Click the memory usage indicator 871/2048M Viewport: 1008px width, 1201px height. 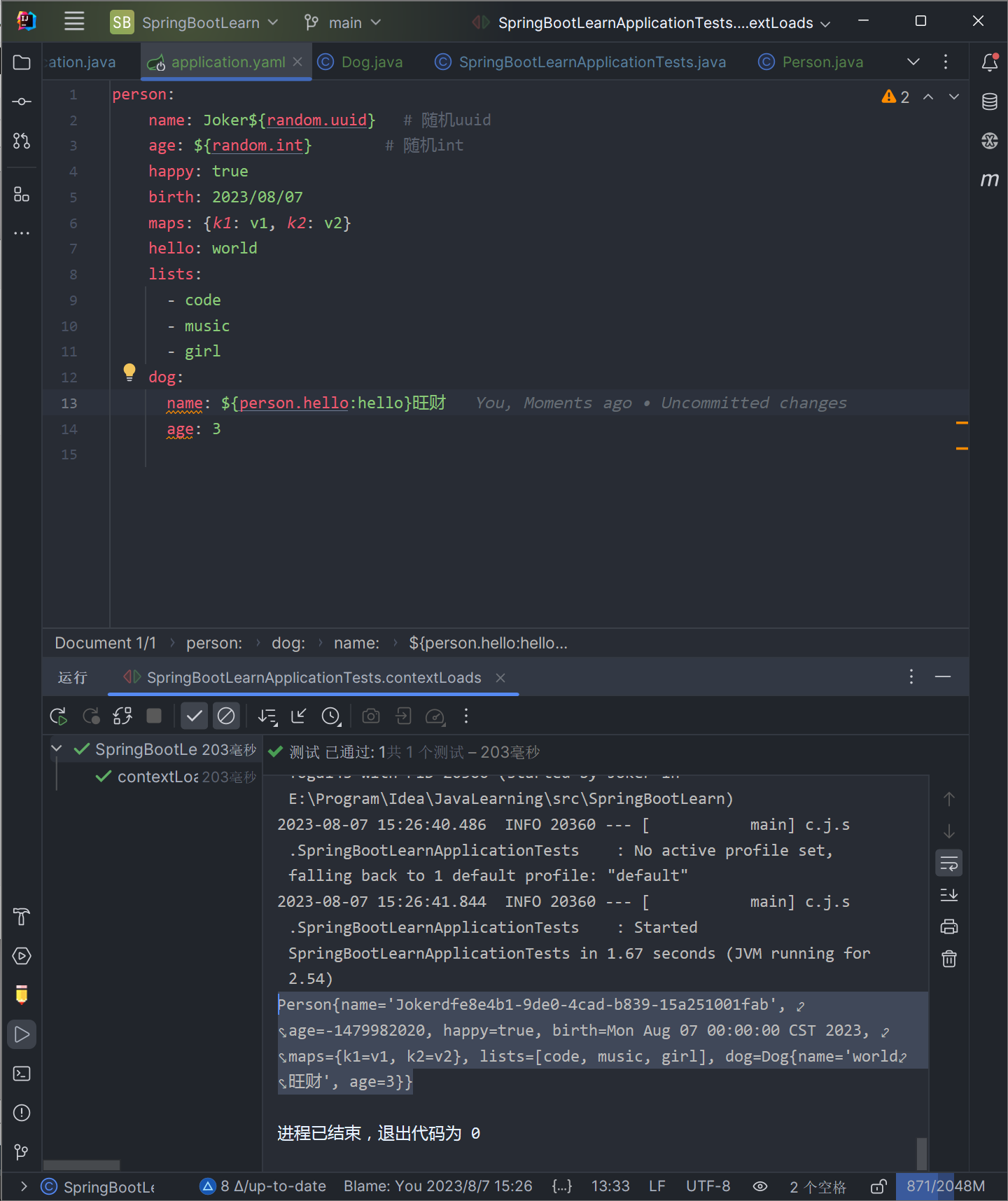coord(945,1186)
